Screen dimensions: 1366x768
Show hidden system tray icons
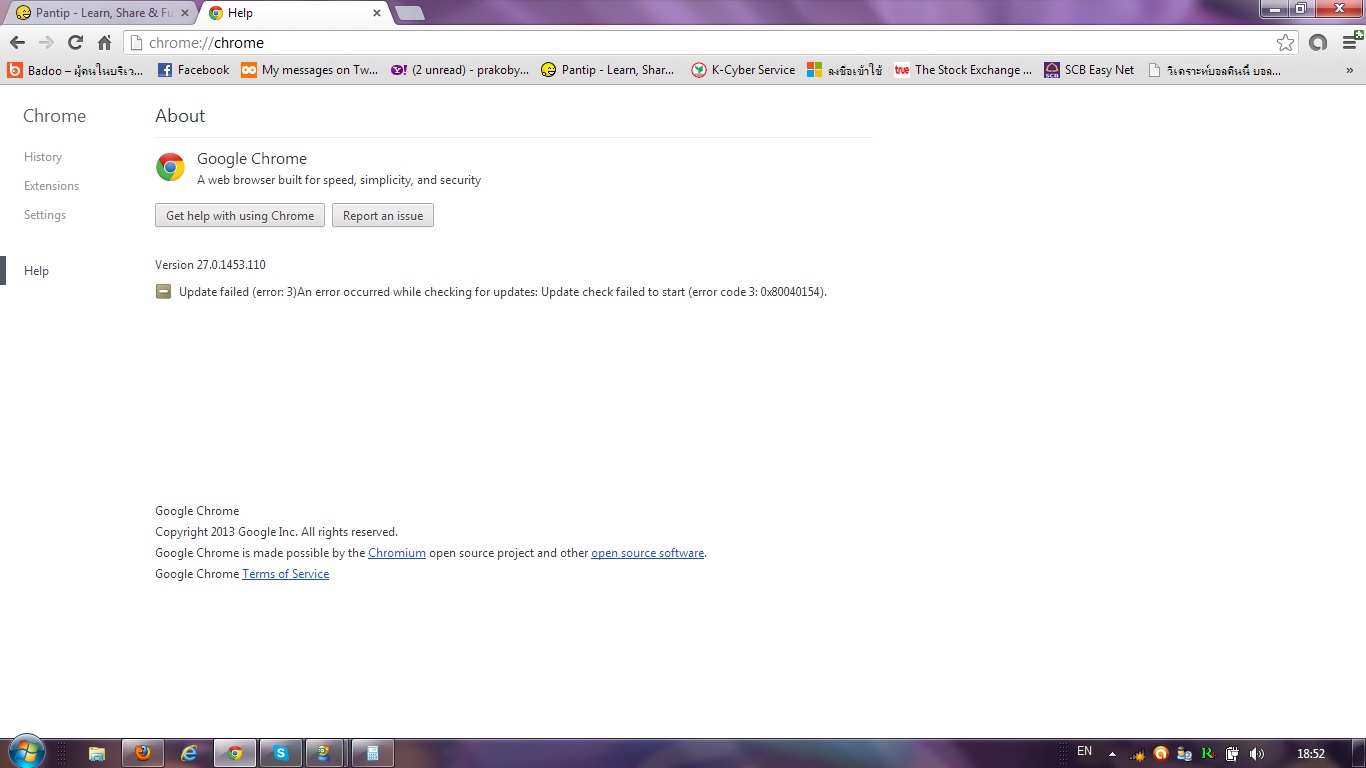(1112, 754)
